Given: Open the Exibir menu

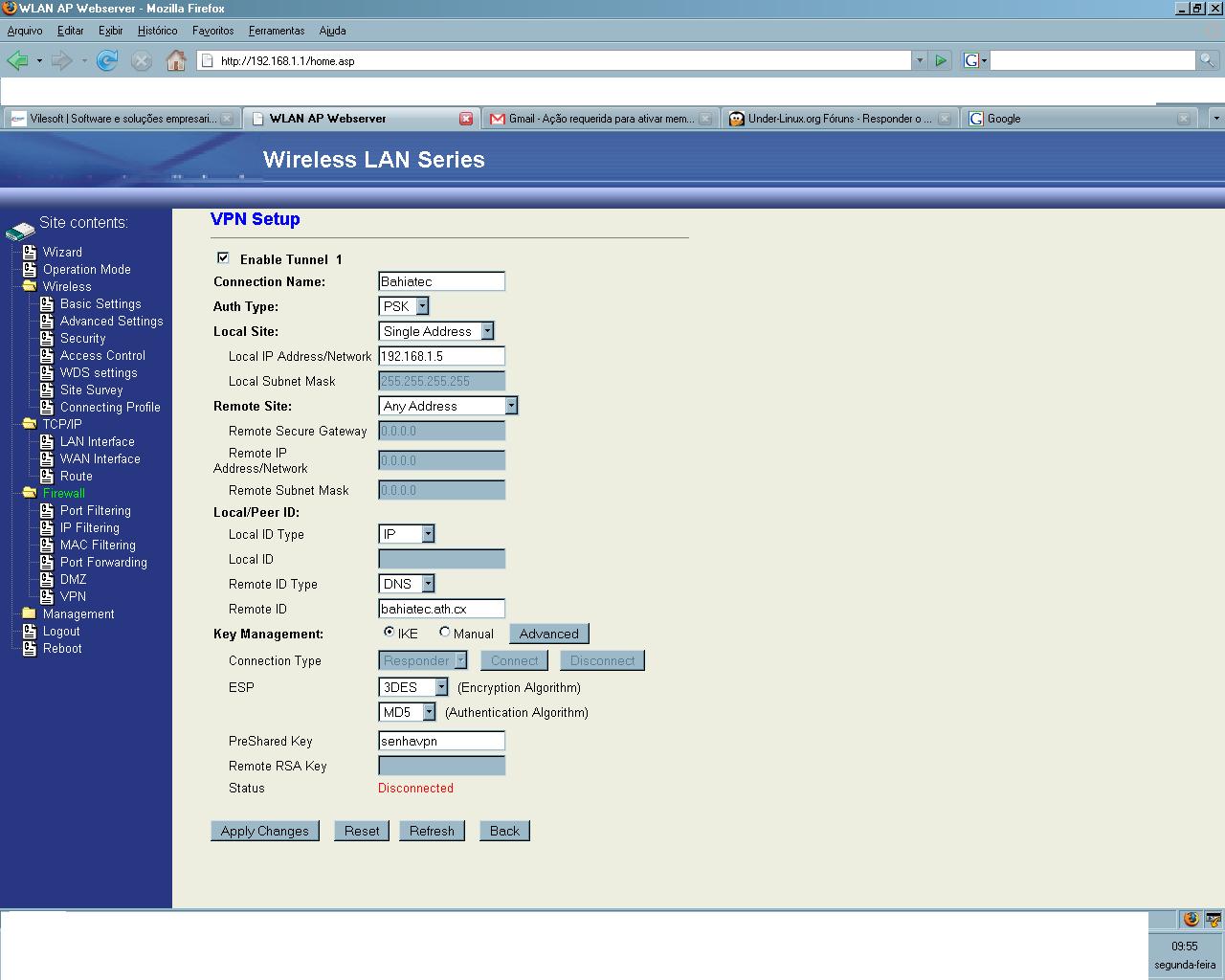Looking at the screenshot, I should click(111, 31).
